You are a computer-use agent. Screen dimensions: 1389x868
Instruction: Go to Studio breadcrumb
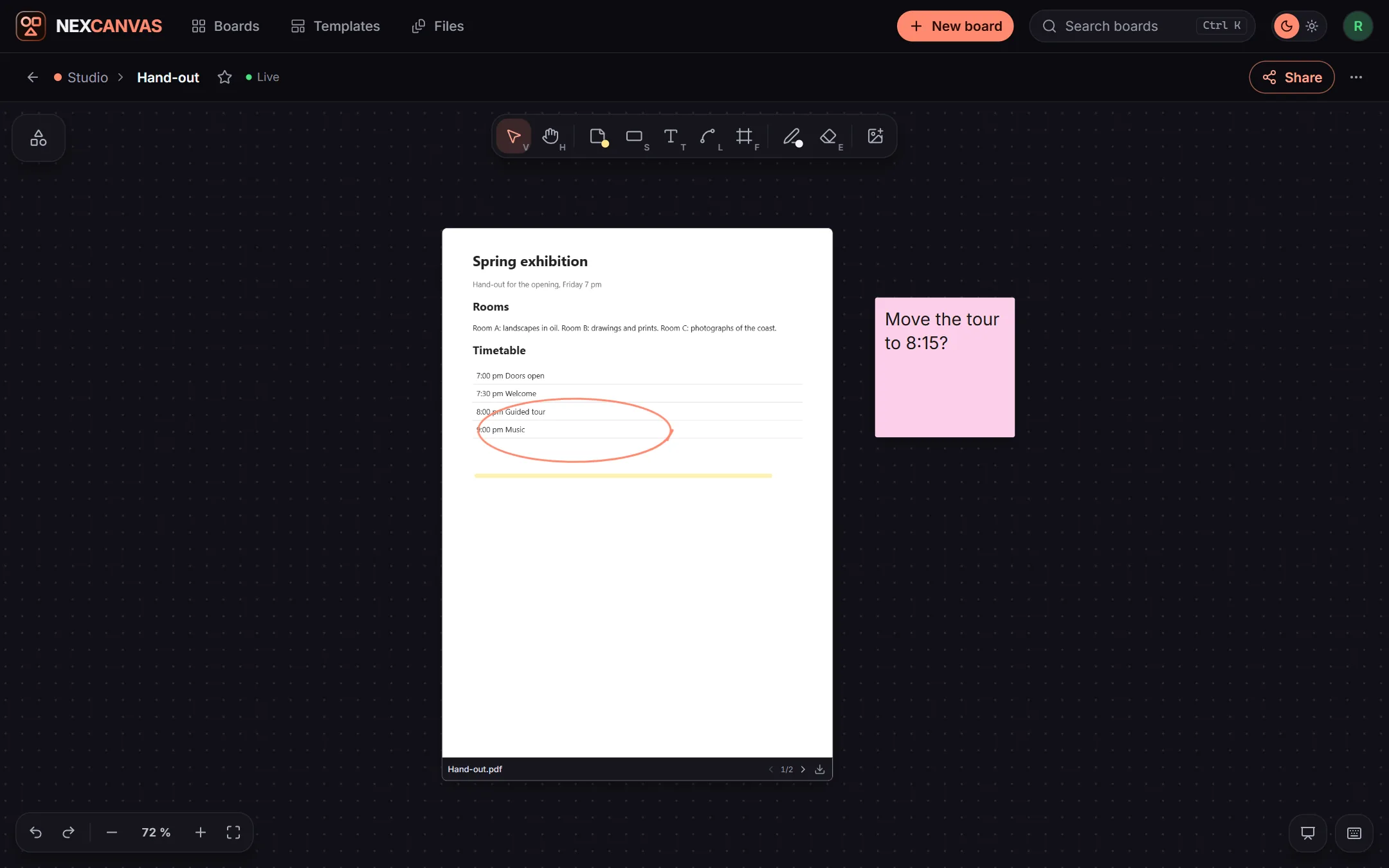point(81,77)
